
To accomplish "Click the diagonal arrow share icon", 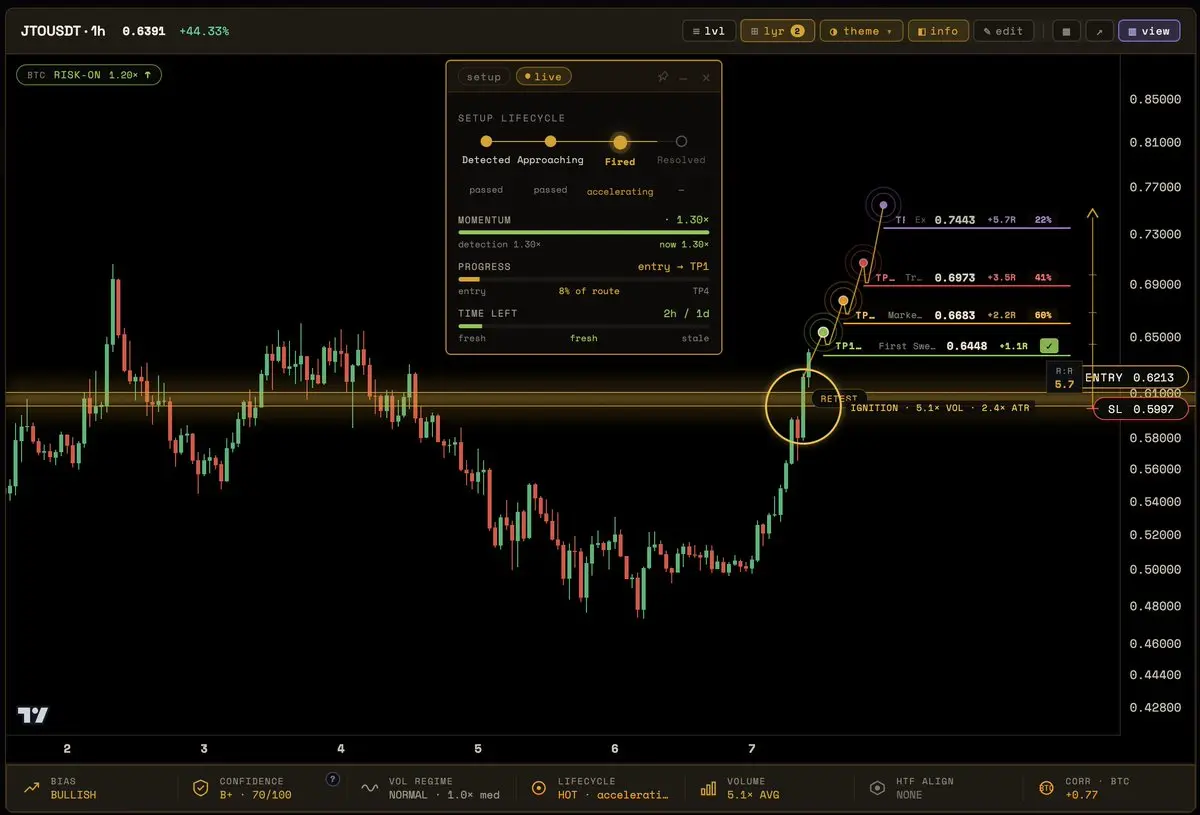I will click(x=1099, y=31).
